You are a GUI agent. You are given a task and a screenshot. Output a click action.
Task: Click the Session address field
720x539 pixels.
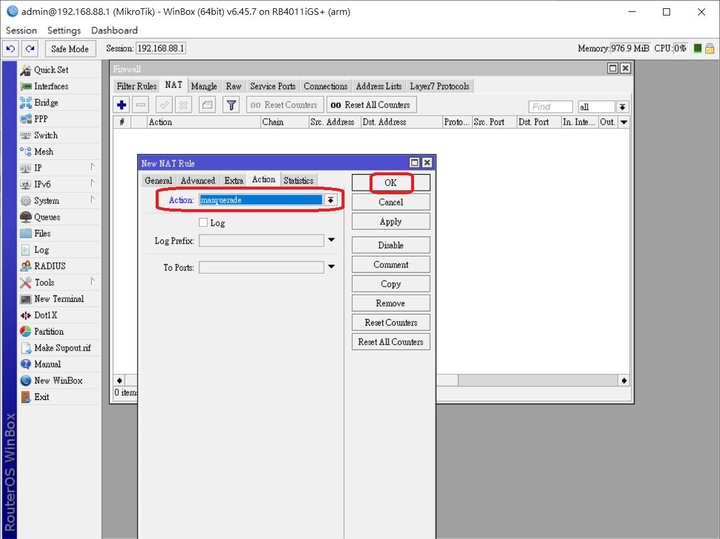coord(161,48)
